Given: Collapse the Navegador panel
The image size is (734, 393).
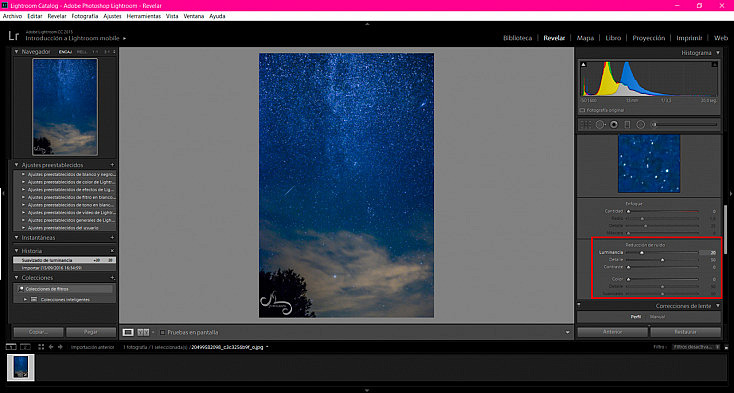Looking at the screenshot, I should (x=16, y=52).
